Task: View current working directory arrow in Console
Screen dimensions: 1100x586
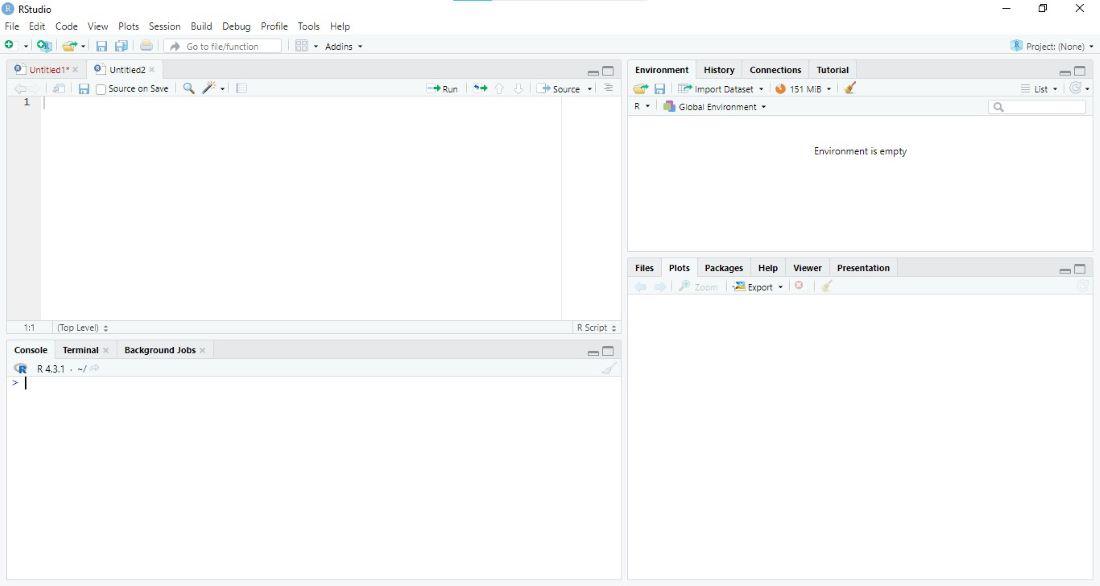Action: [95, 368]
